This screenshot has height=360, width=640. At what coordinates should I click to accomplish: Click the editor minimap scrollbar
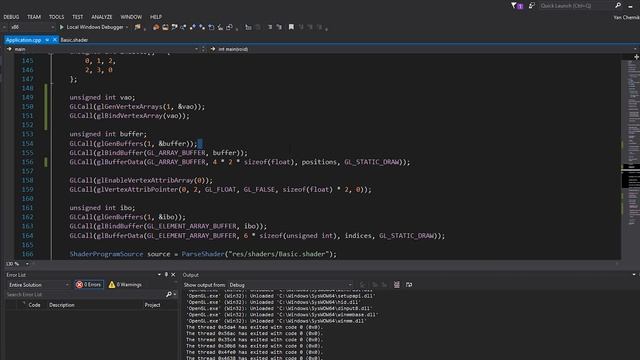(x=631, y=159)
